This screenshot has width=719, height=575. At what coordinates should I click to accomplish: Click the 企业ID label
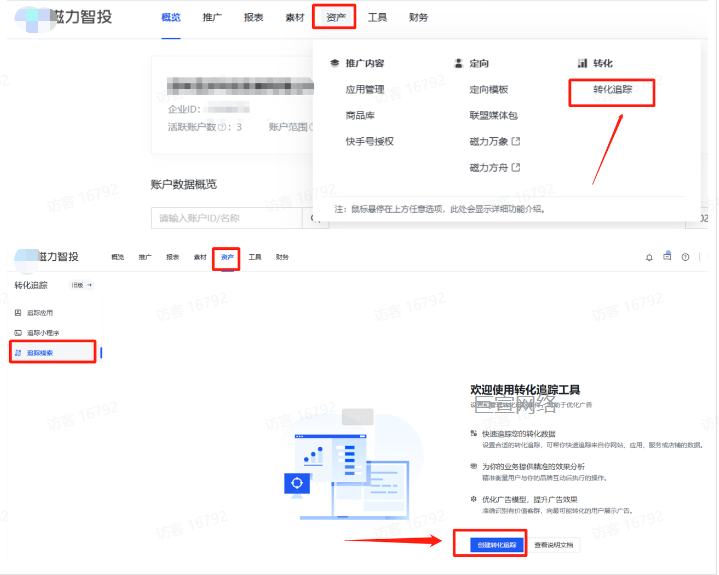click(184, 109)
